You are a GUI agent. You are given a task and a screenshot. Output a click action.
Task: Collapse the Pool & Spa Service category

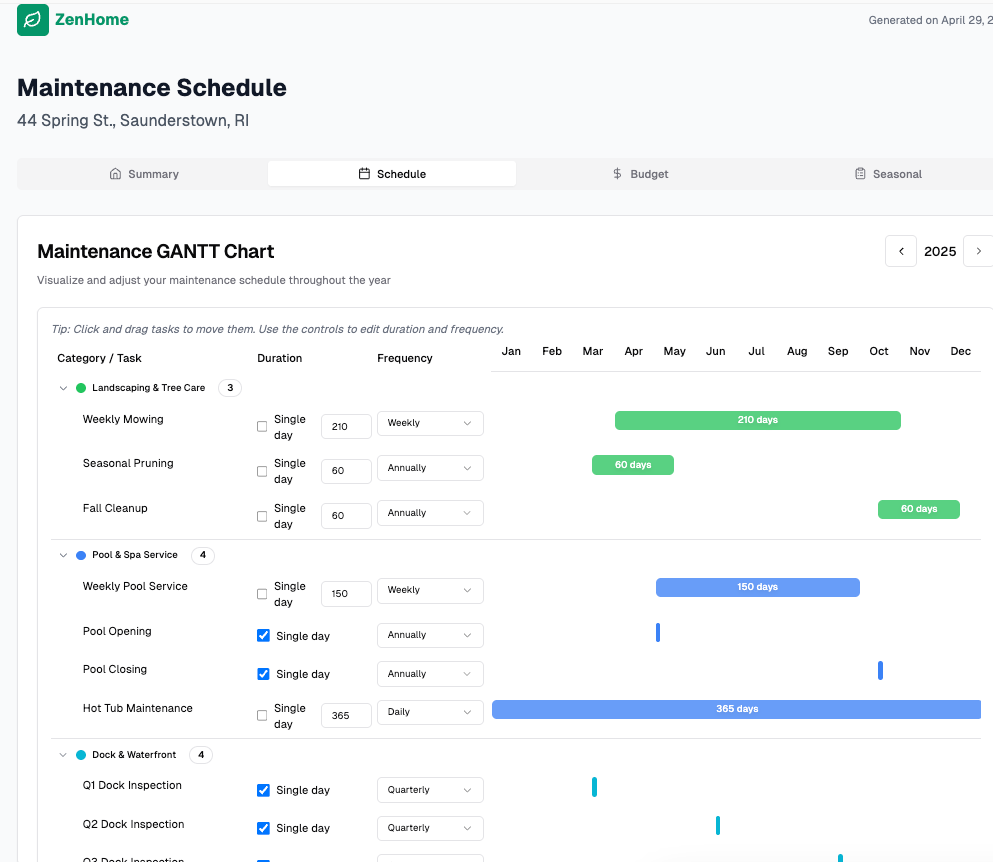63,555
